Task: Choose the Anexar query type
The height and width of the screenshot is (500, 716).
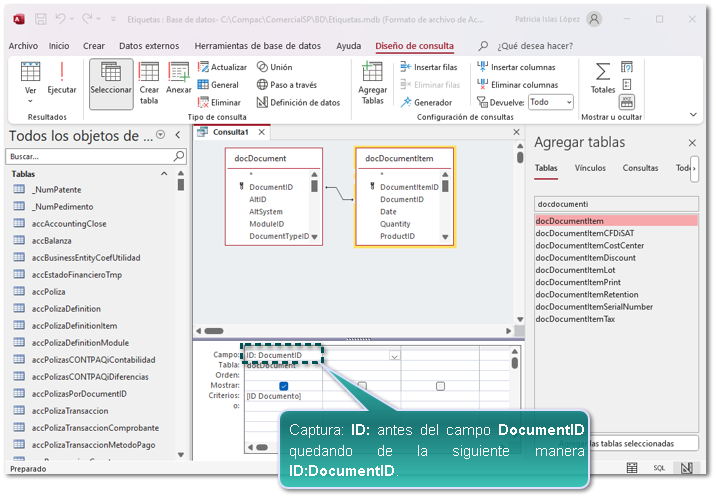Action: click(x=179, y=78)
